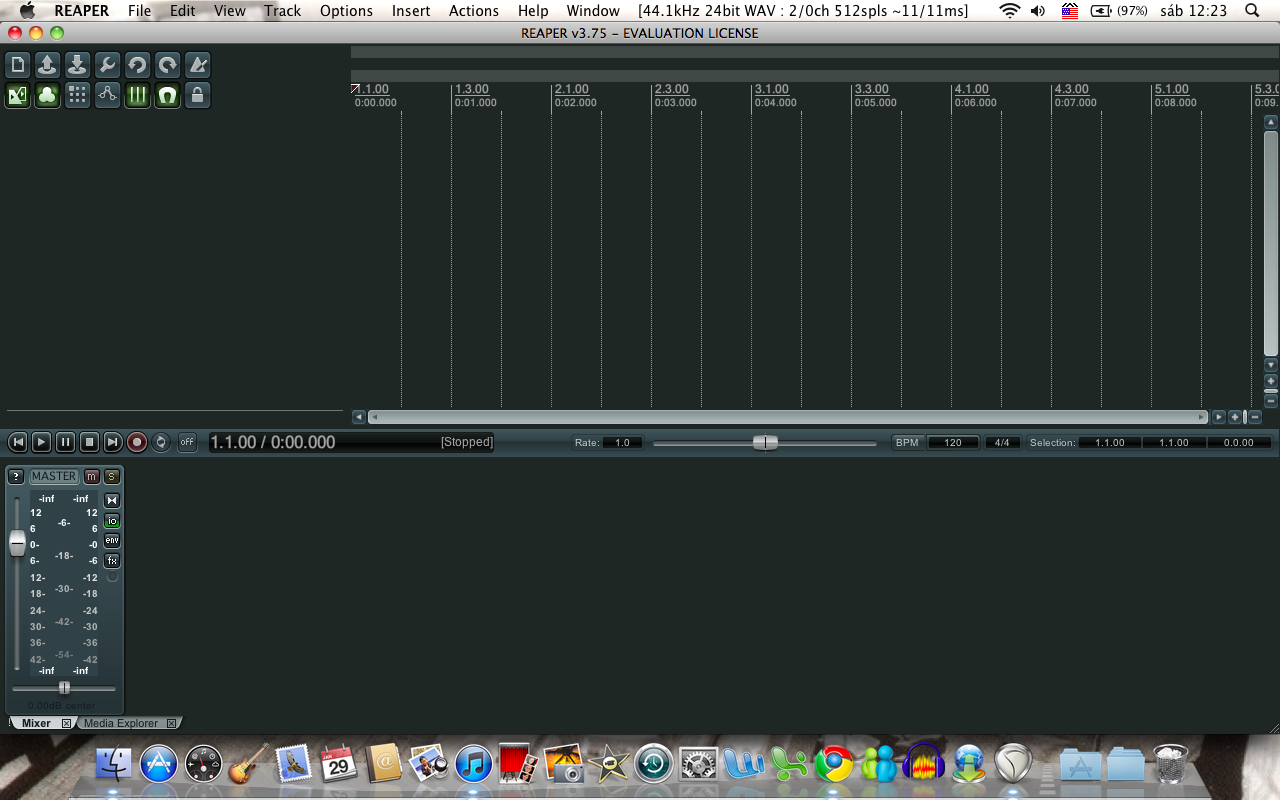
Task: Go to project start transport button
Action: pyautogui.click(x=18, y=442)
